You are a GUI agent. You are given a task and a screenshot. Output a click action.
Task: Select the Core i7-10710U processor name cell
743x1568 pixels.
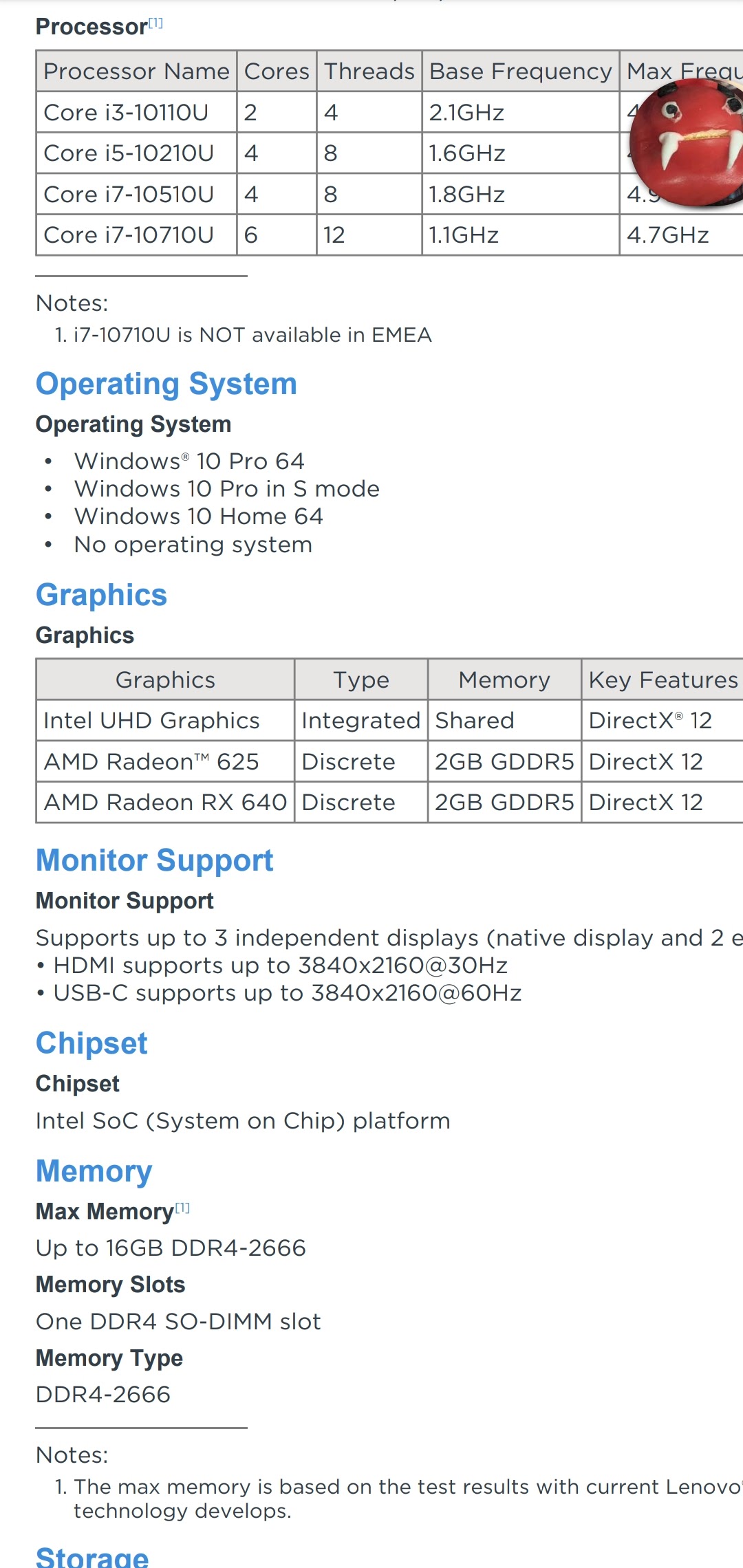pos(129,235)
